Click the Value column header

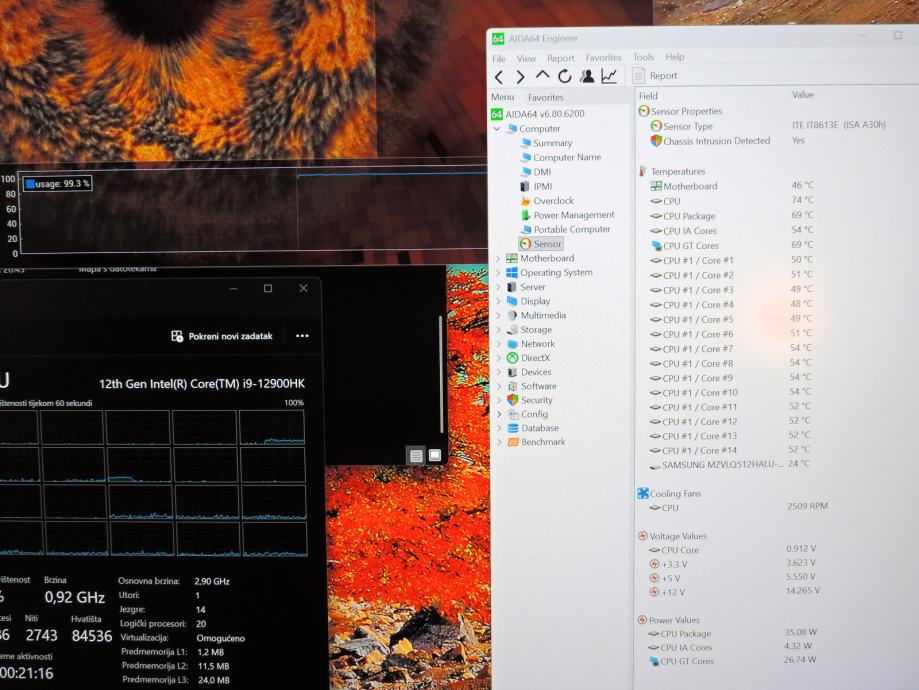pyautogui.click(x=803, y=95)
